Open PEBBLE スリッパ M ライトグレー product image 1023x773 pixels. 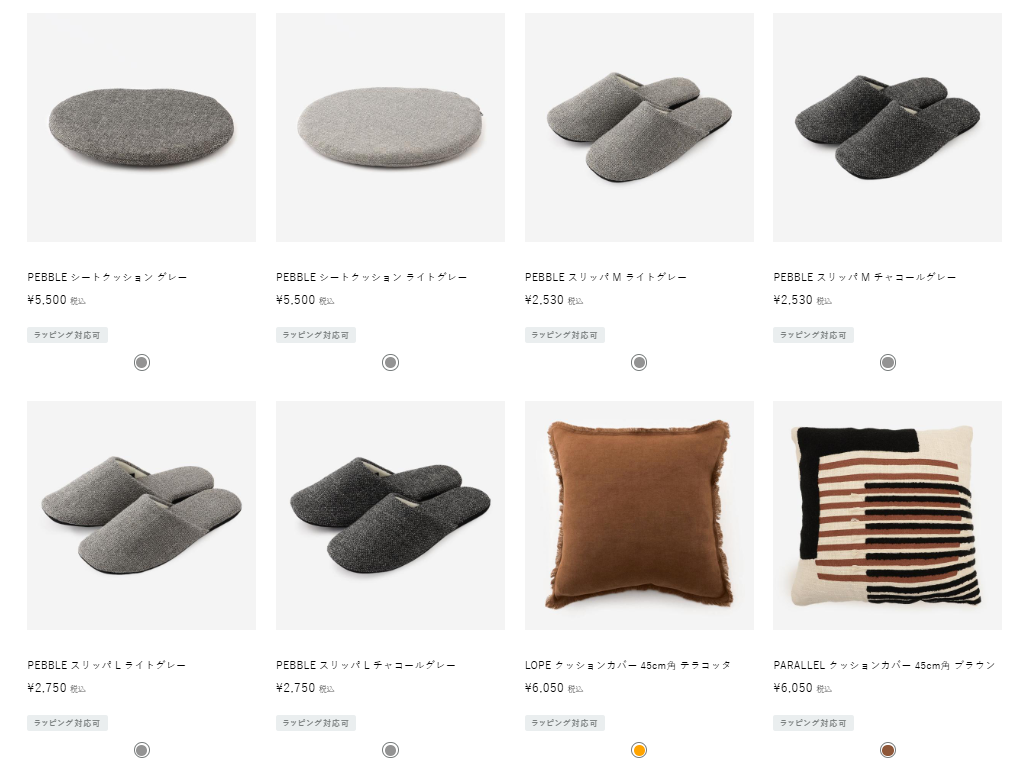(x=639, y=127)
